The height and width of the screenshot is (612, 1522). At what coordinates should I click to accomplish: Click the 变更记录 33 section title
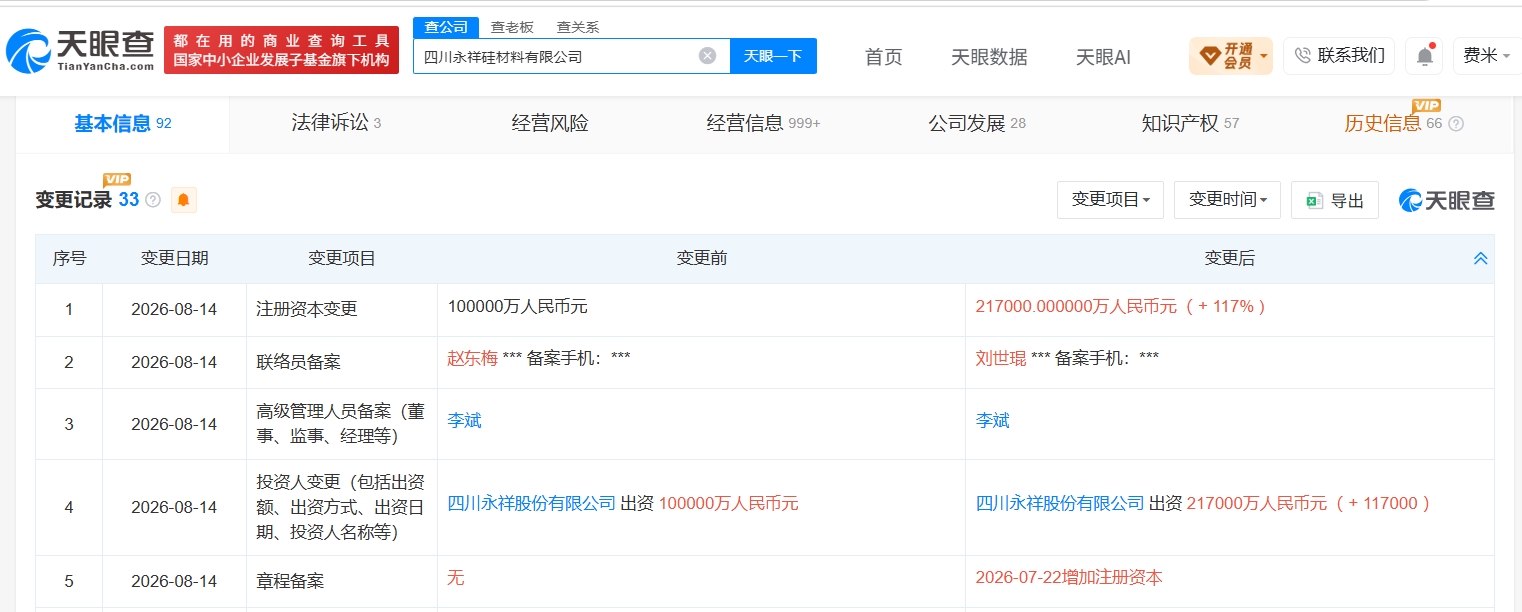87,200
